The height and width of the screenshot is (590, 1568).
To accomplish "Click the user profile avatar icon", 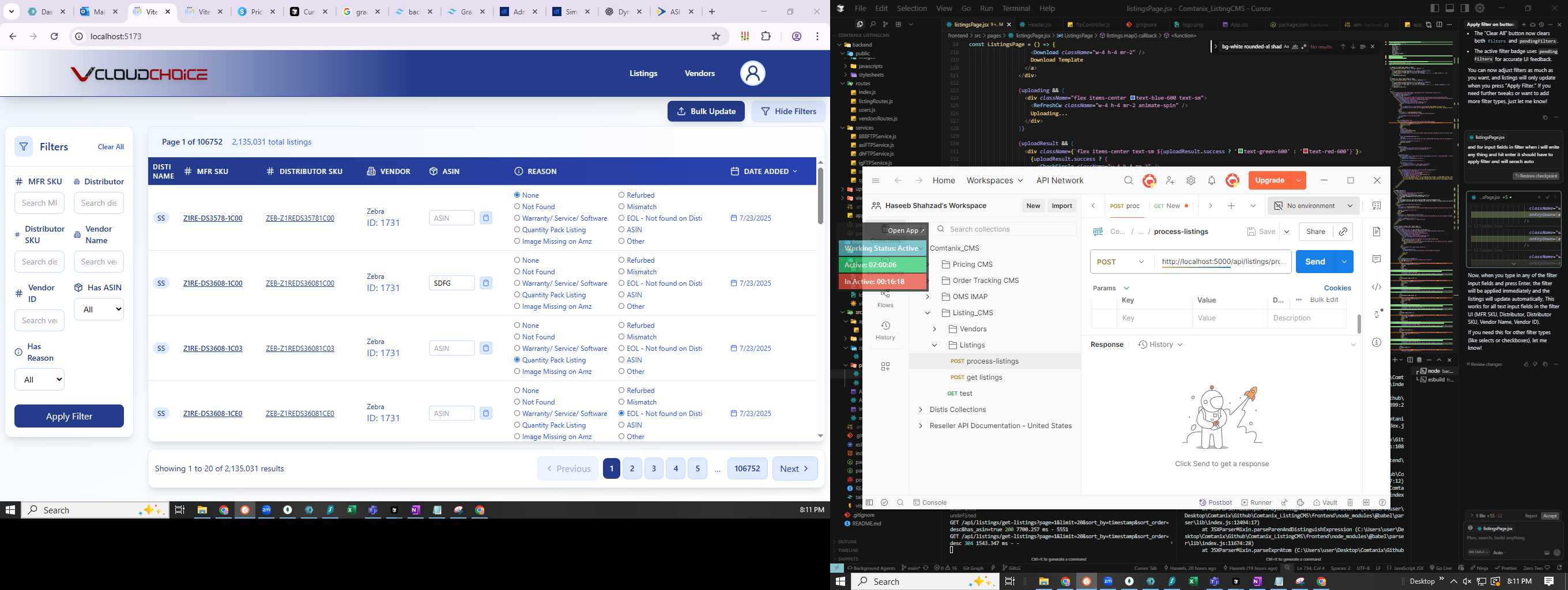I will 752,73.
